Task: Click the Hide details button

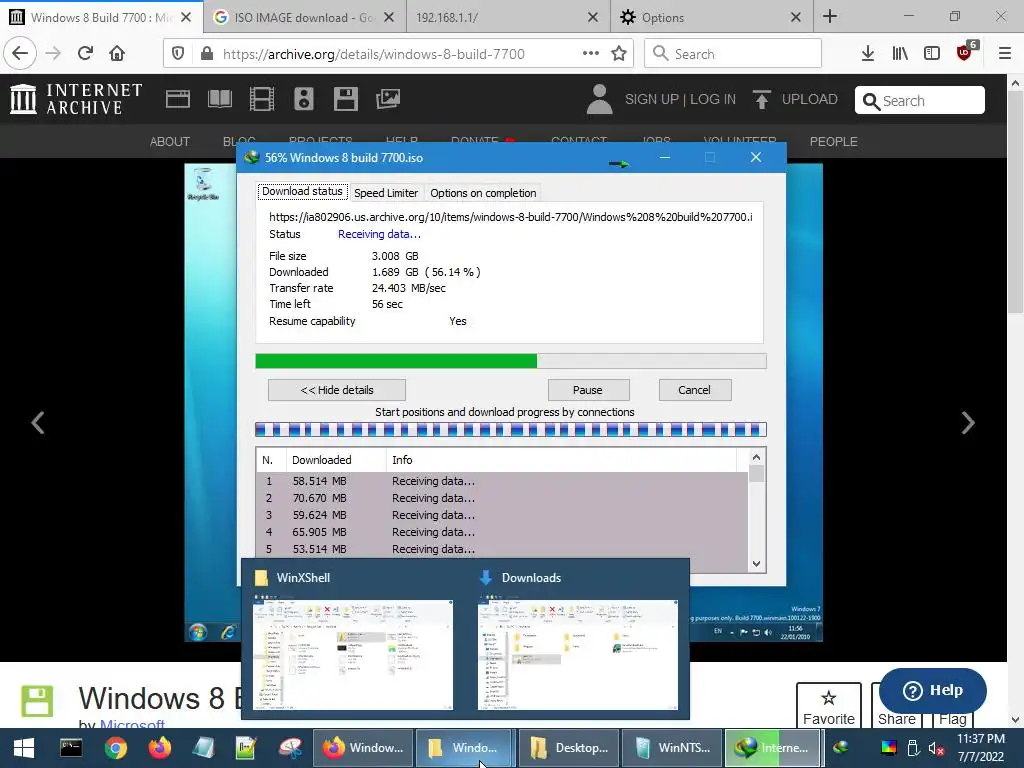Action: 337,390
